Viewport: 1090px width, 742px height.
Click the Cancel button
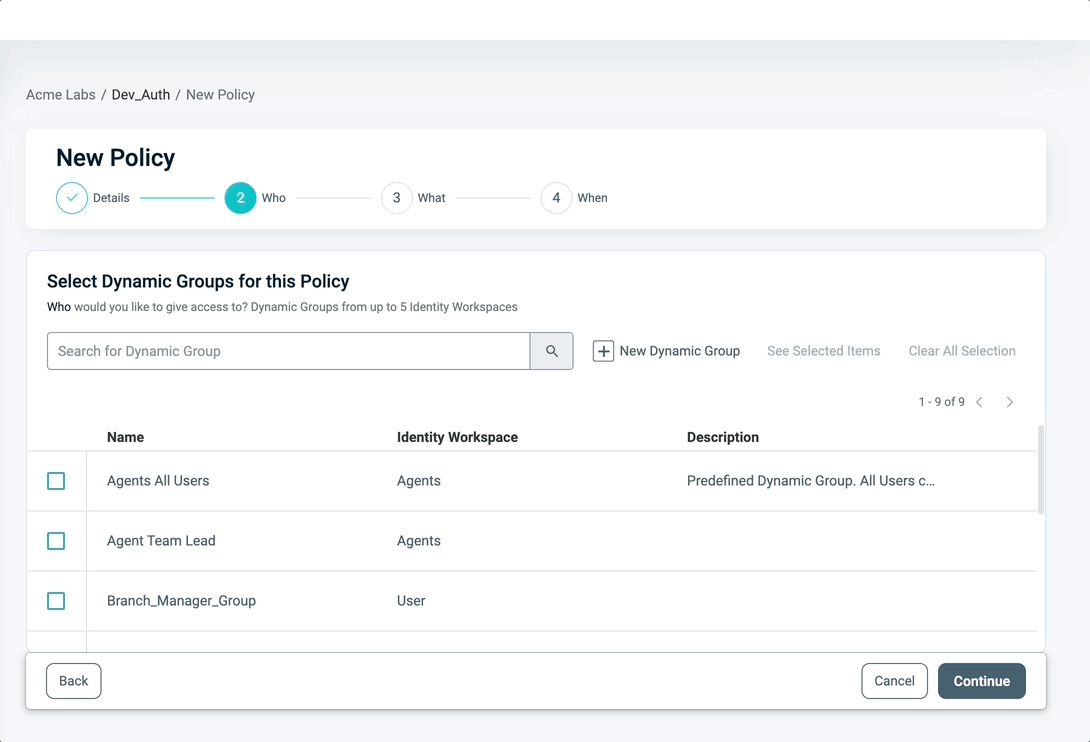[894, 681]
